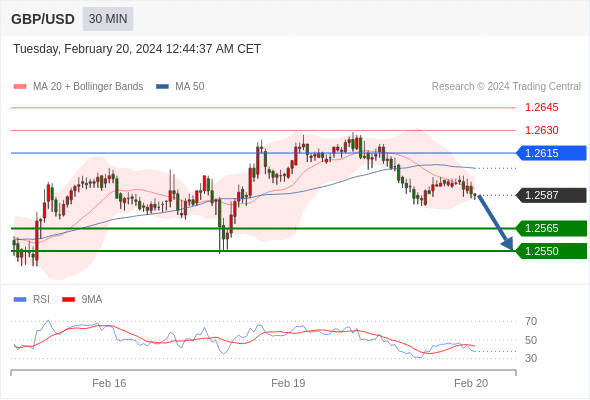
Task: Click the RSI 70 level label
Action: coord(531,321)
